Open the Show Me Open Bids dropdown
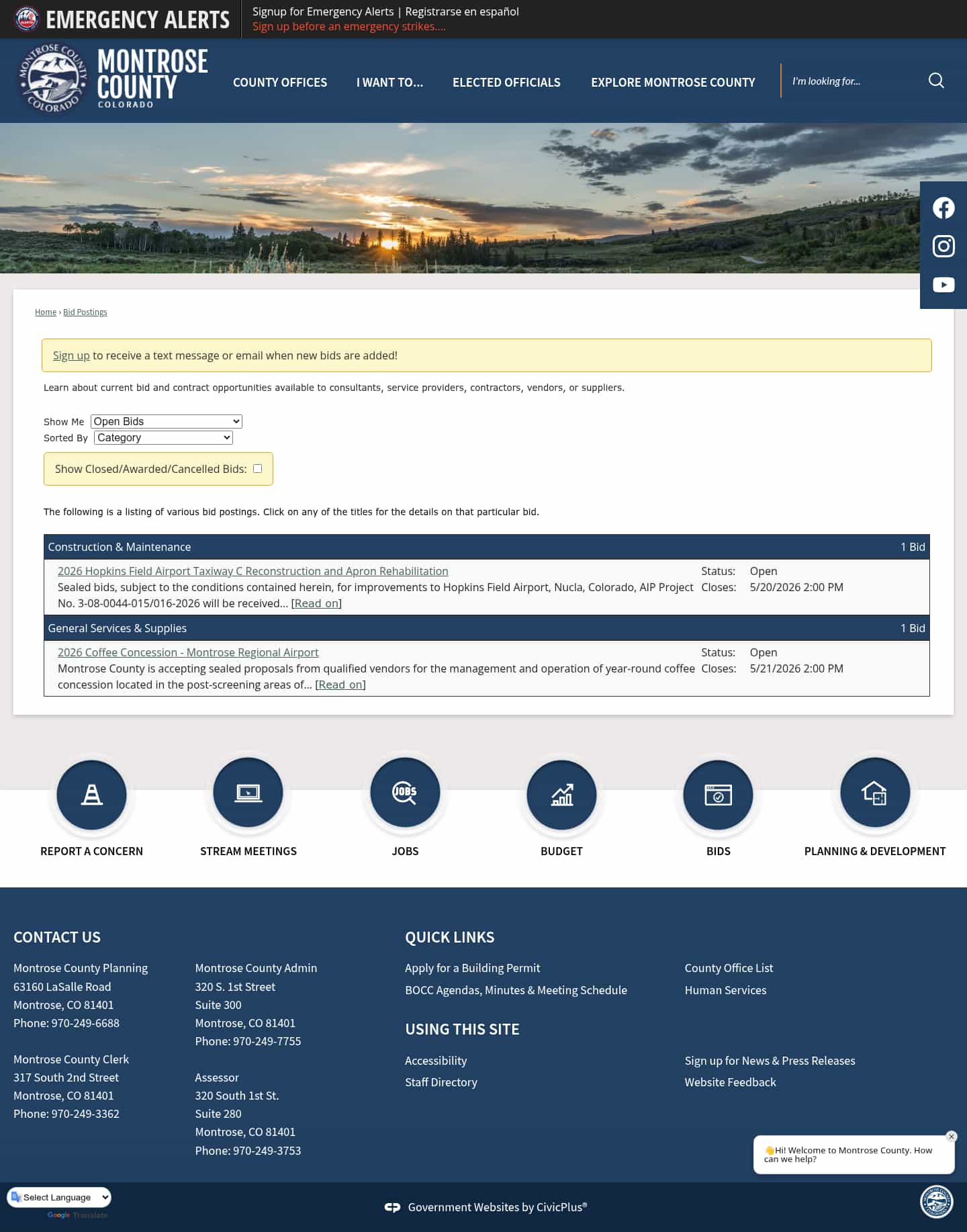 (x=167, y=421)
